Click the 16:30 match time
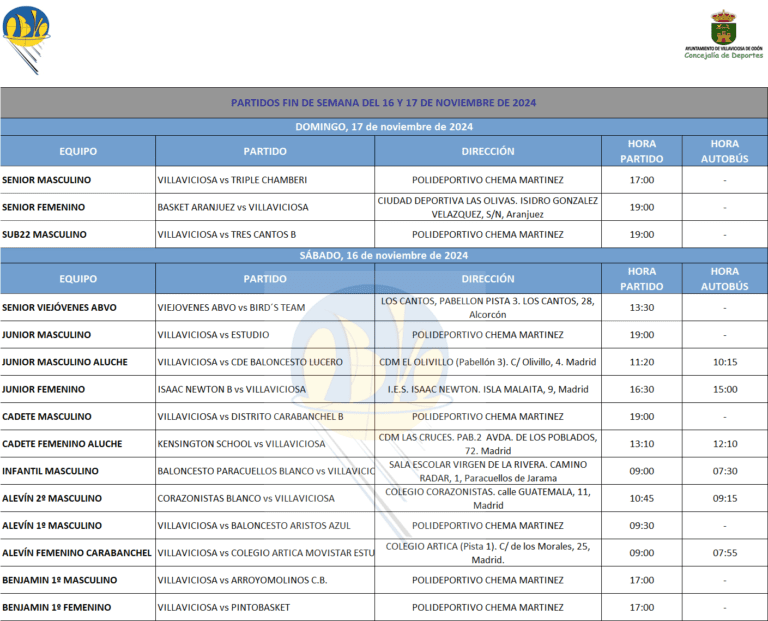Image resolution: width=768 pixels, height=621 pixels. (642, 389)
